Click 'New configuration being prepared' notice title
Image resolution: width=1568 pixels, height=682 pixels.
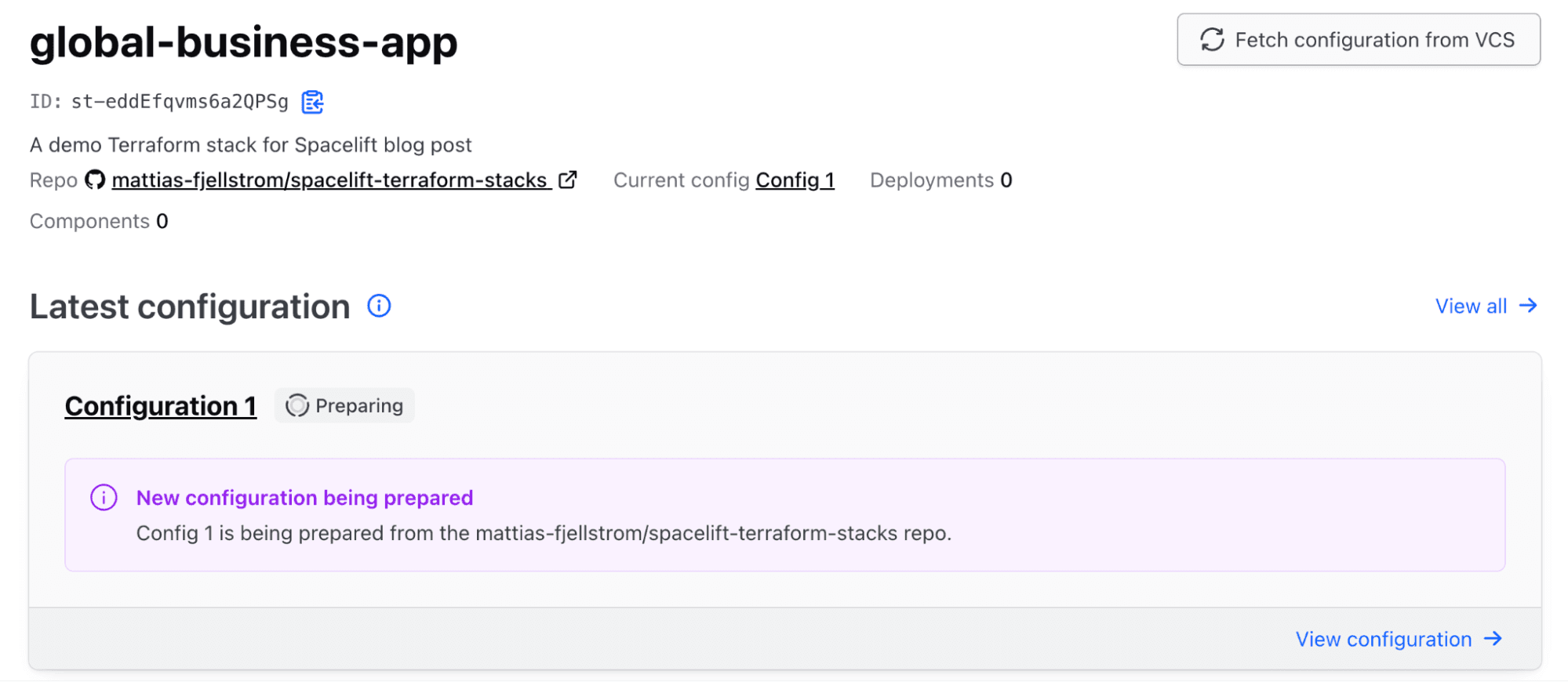tap(305, 498)
